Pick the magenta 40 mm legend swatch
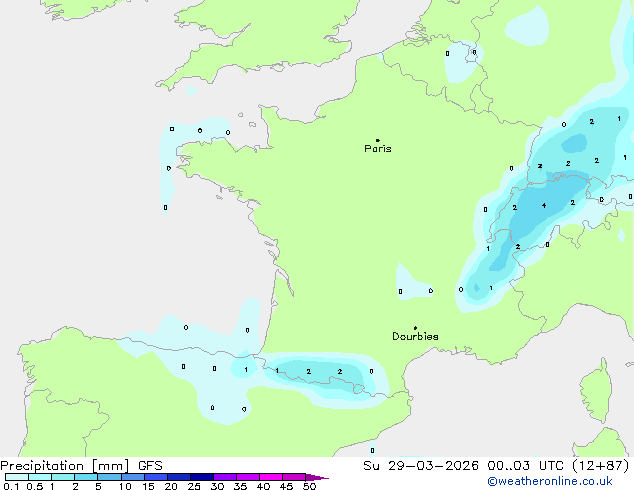 [271, 477]
